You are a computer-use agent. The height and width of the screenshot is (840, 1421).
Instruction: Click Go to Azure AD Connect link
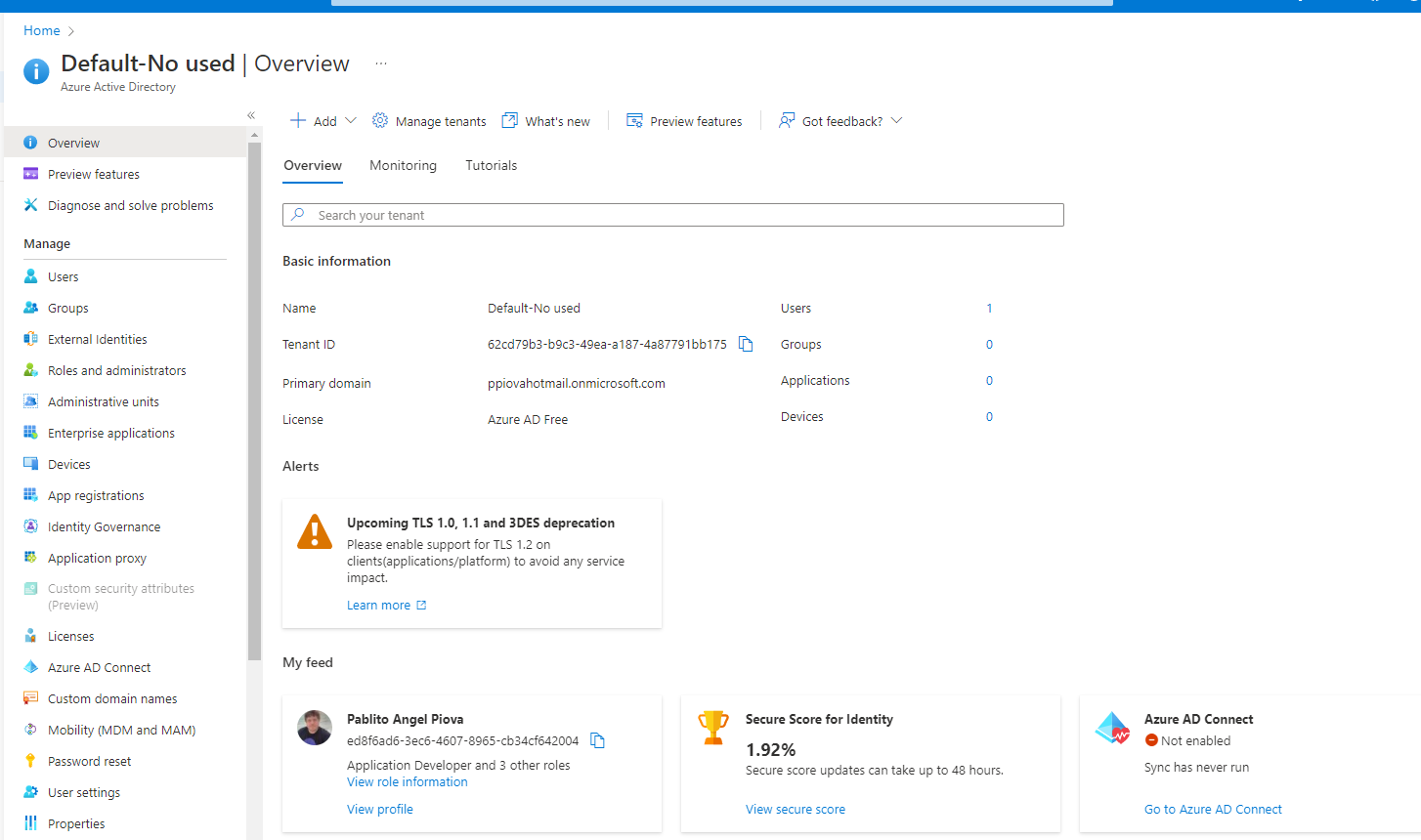(1213, 809)
